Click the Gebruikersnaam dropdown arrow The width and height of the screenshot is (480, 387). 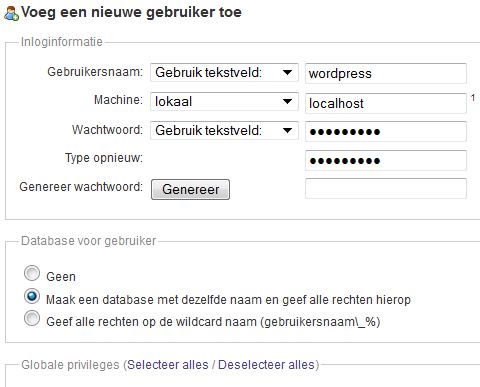click(287, 72)
